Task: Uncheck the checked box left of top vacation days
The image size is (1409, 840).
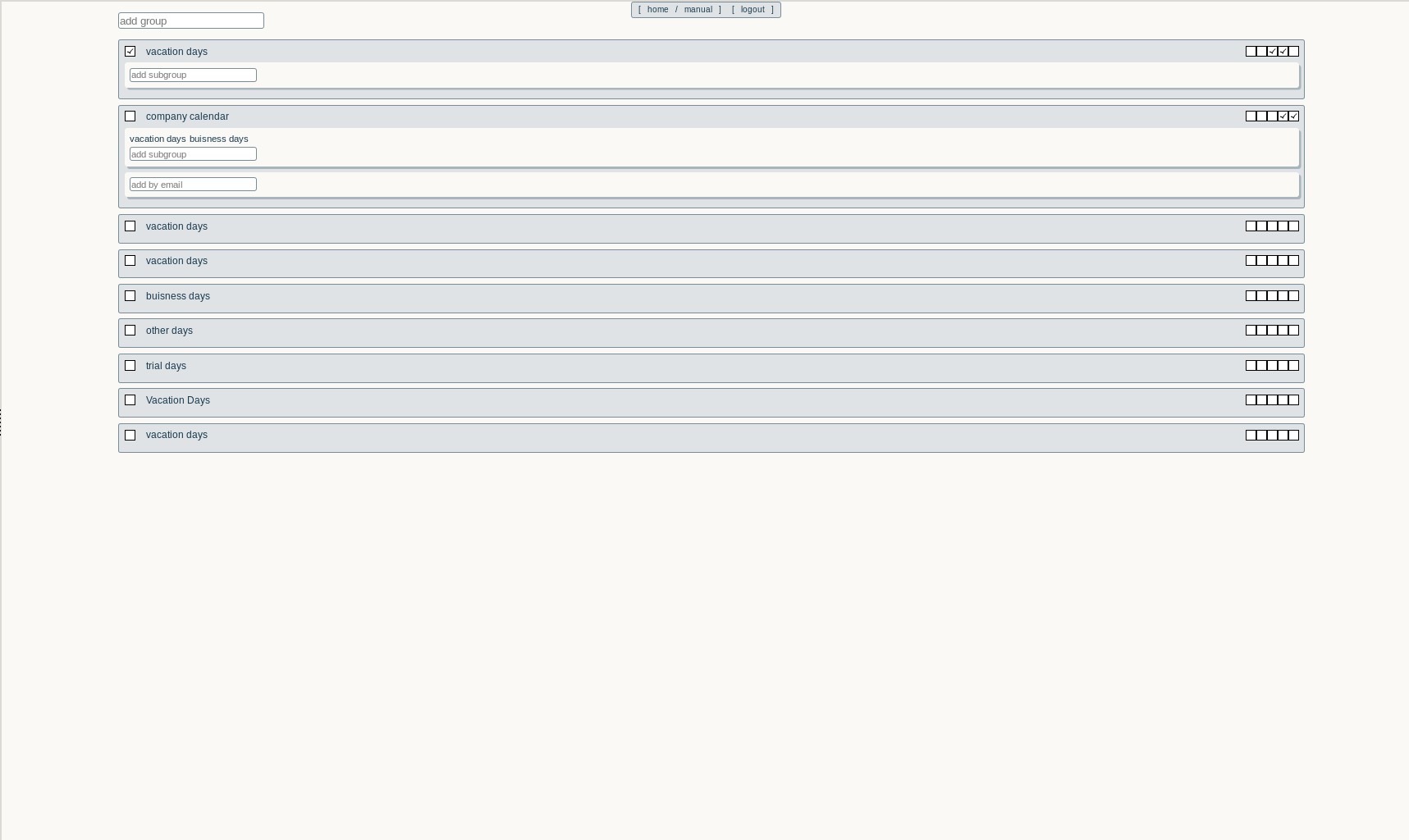Action: [x=130, y=52]
